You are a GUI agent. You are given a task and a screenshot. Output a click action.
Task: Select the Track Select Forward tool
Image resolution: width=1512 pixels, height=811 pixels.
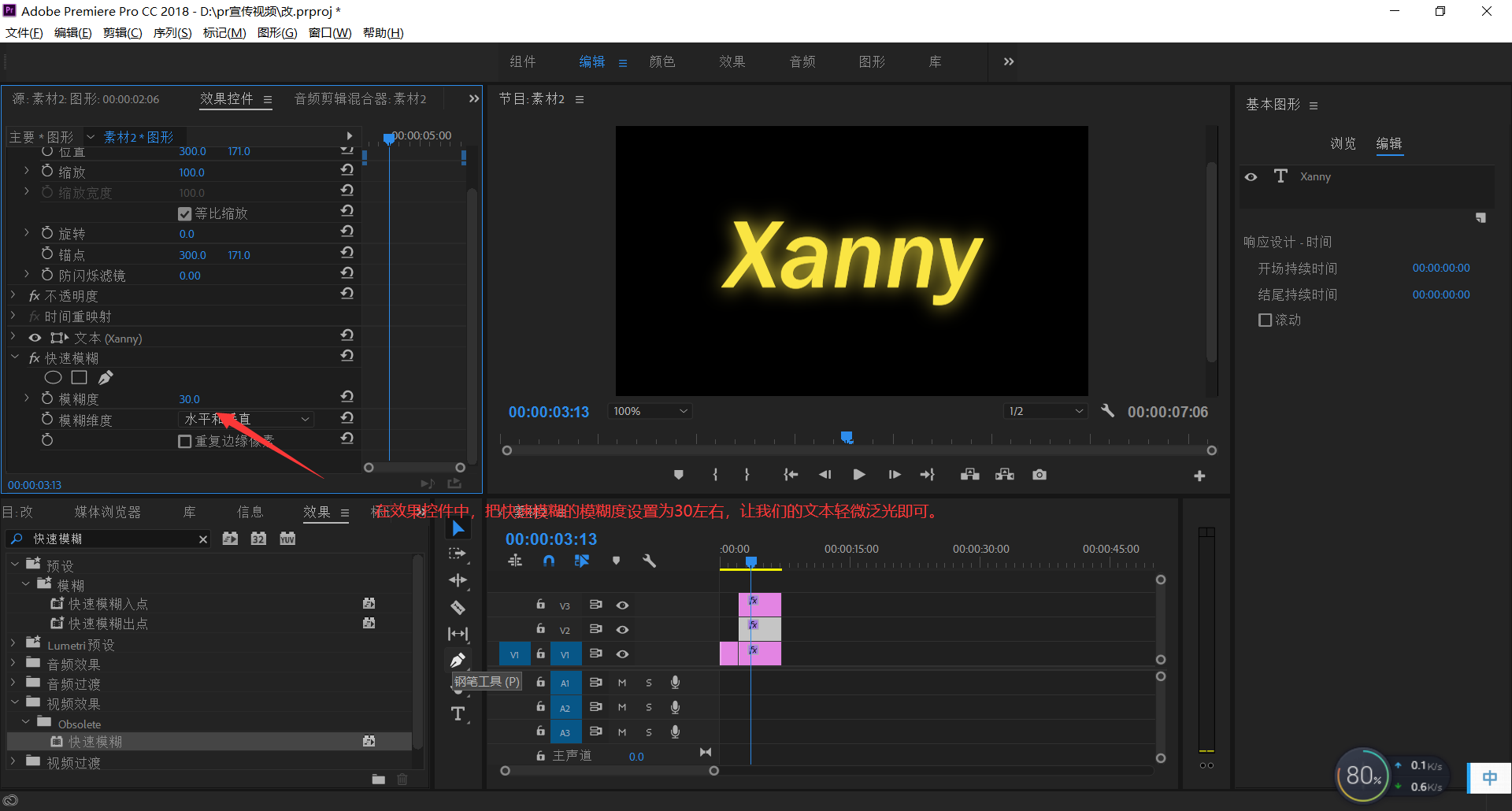pos(458,554)
